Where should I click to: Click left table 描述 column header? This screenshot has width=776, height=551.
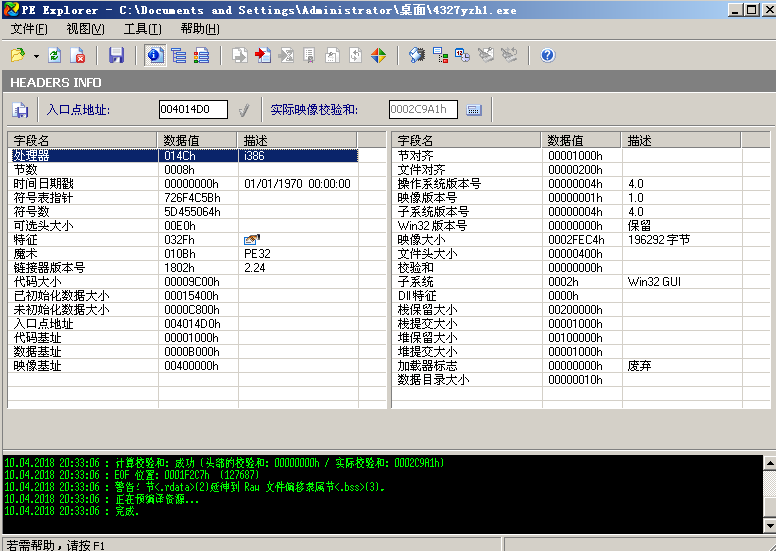pos(297,141)
